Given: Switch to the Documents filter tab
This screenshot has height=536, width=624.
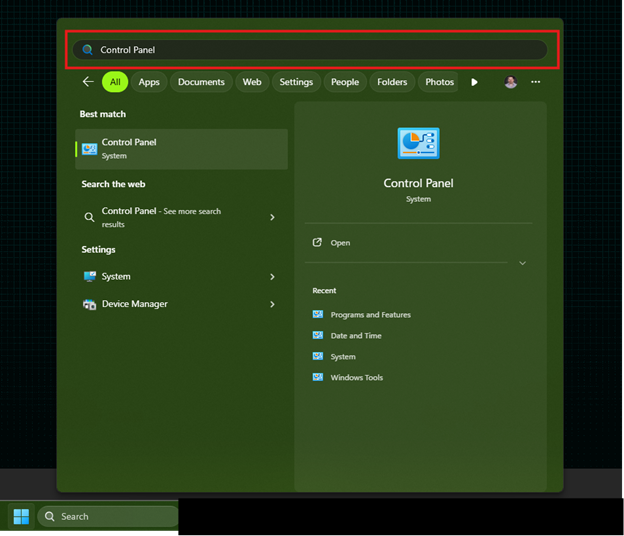Looking at the screenshot, I should pos(201,82).
